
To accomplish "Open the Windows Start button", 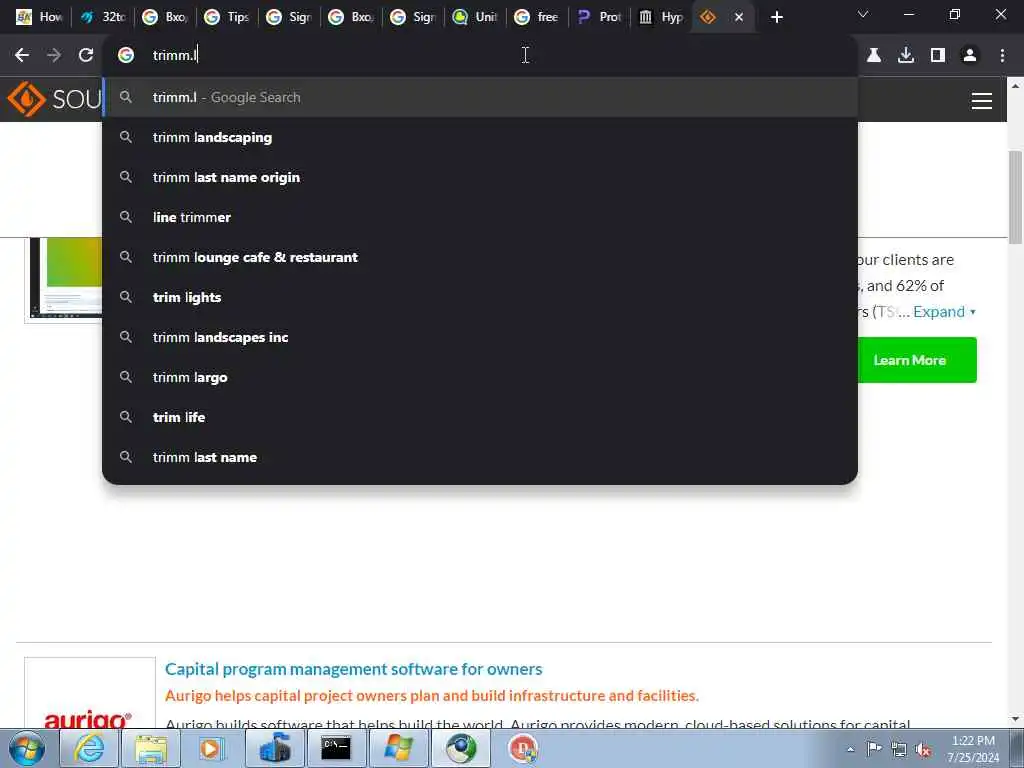I will click(x=27, y=748).
